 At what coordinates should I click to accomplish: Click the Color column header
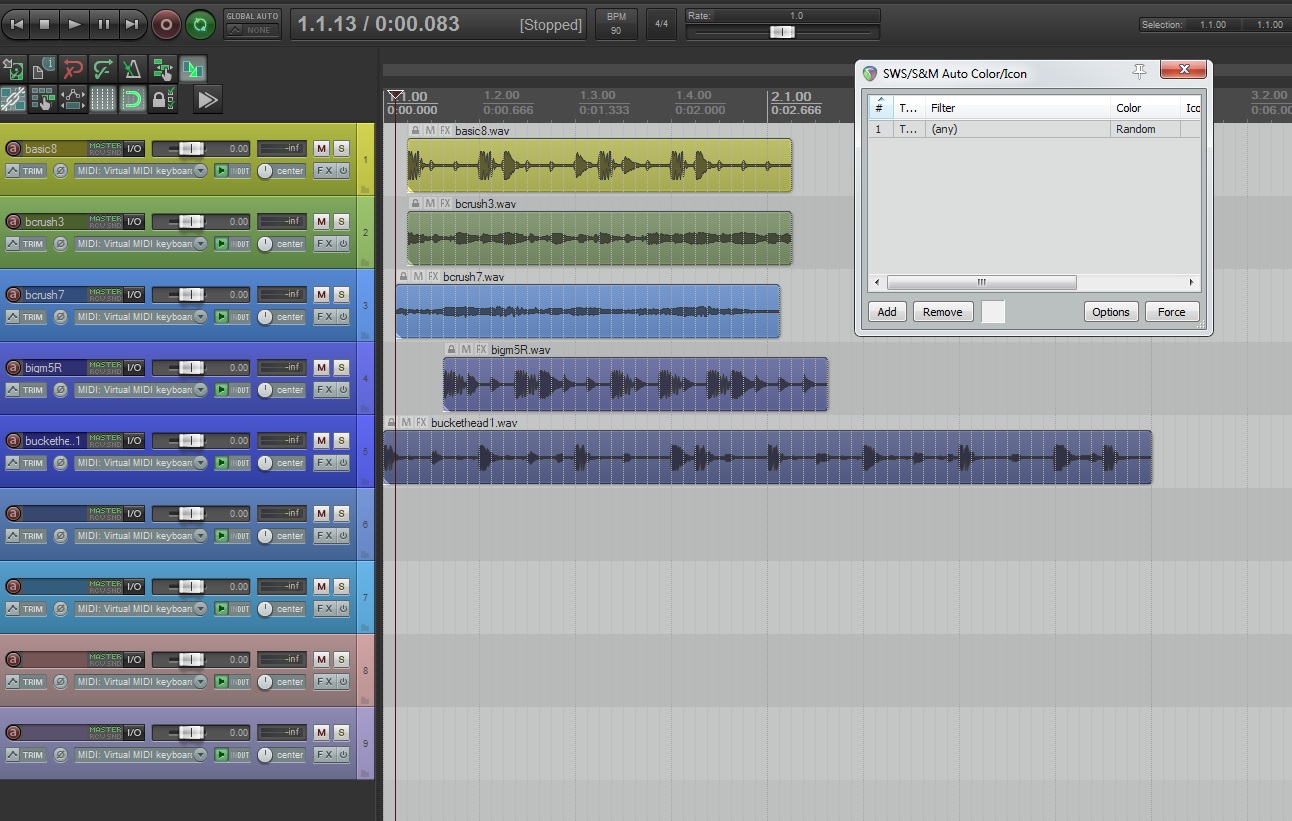[x=1143, y=108]
